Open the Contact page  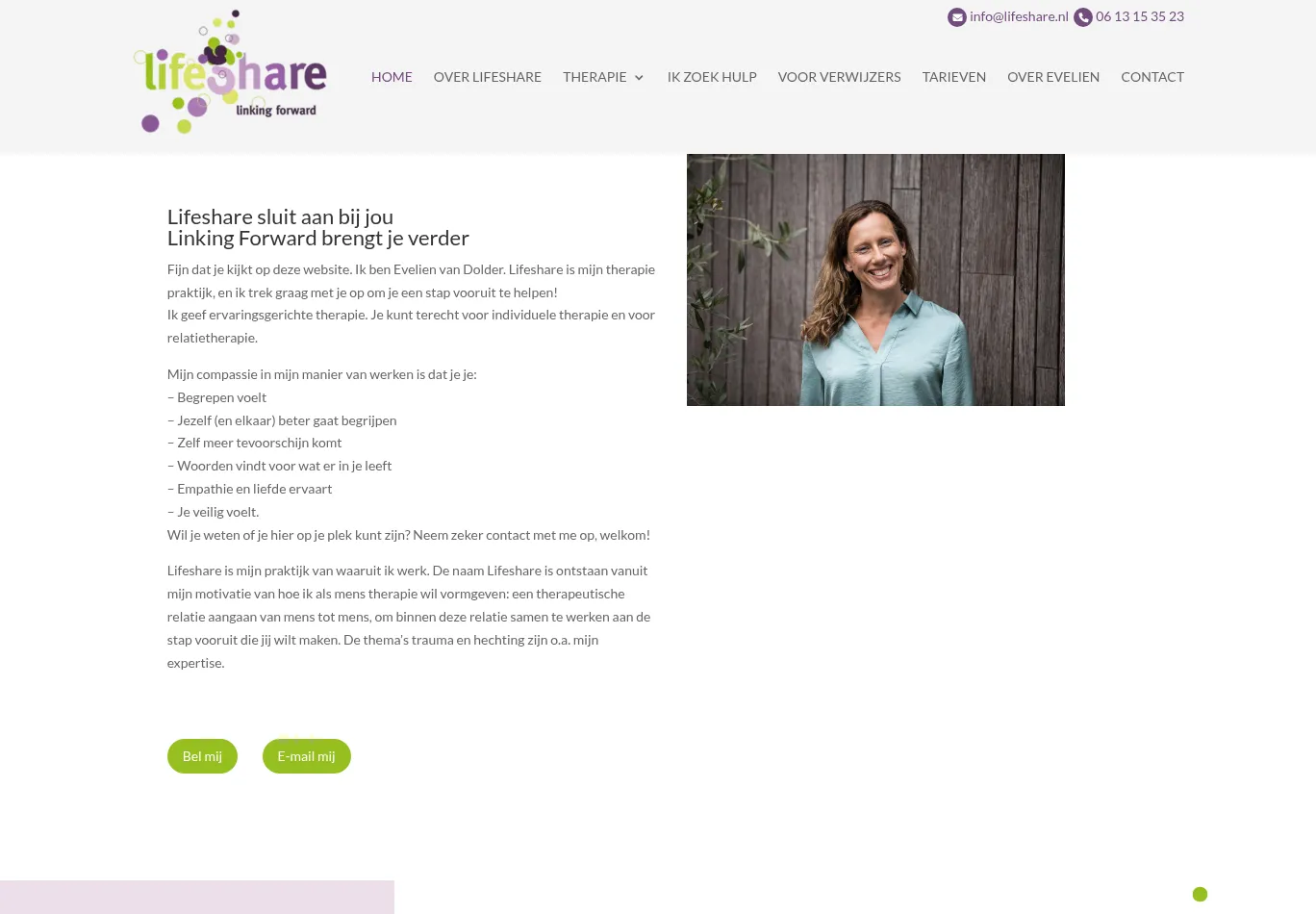click(1152, 77)
